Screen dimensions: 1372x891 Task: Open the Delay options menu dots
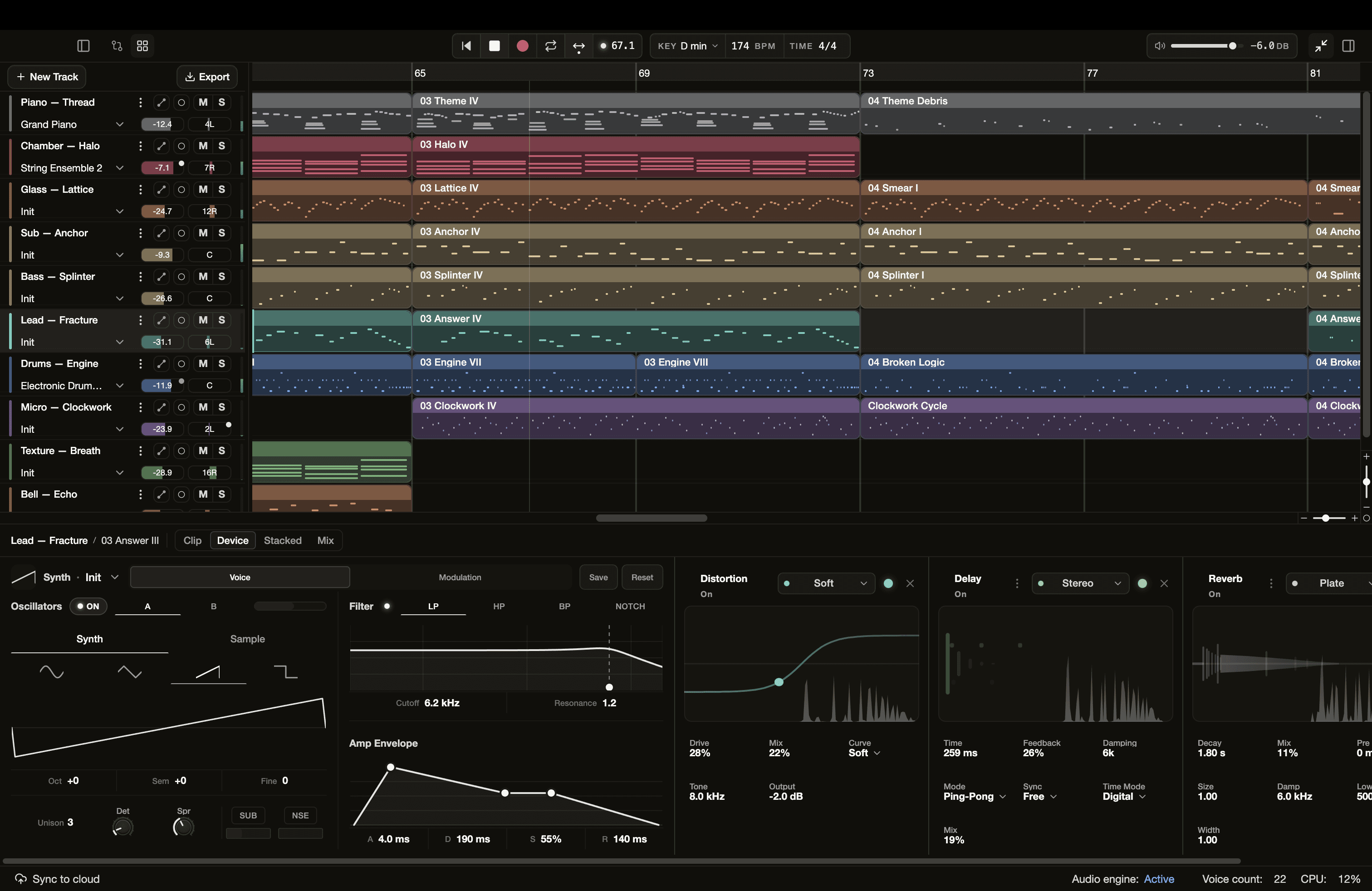[1017, 583]
